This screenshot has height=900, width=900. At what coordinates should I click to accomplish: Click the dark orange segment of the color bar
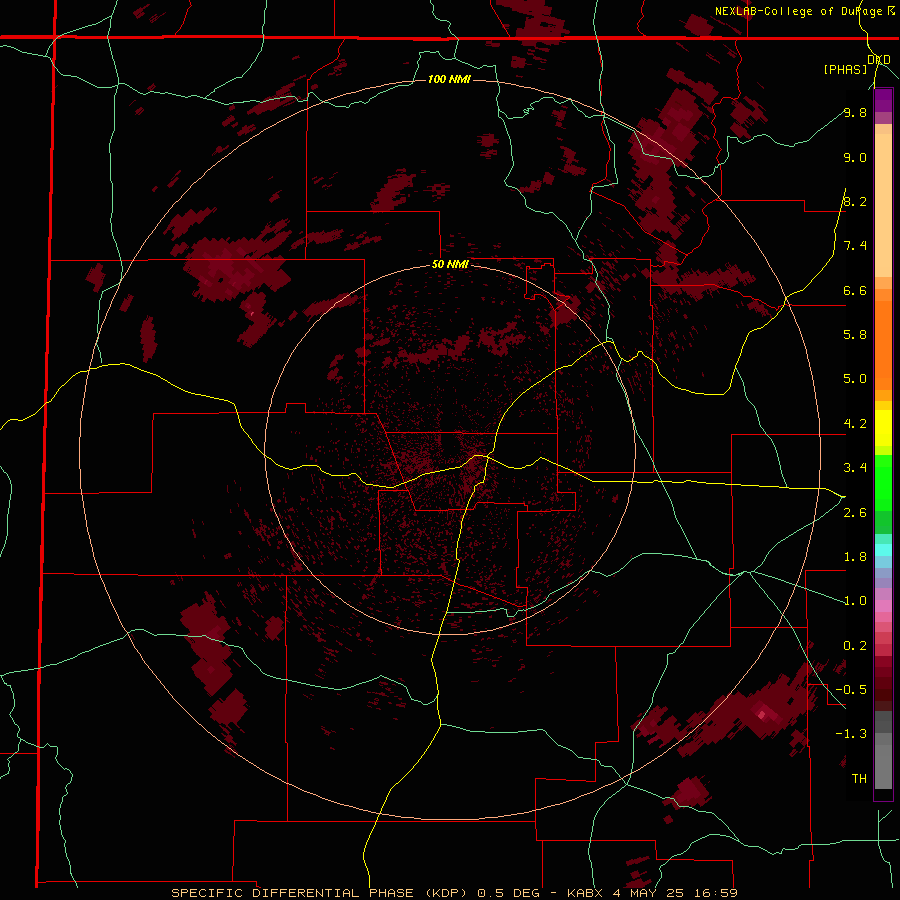coord(883,346)
